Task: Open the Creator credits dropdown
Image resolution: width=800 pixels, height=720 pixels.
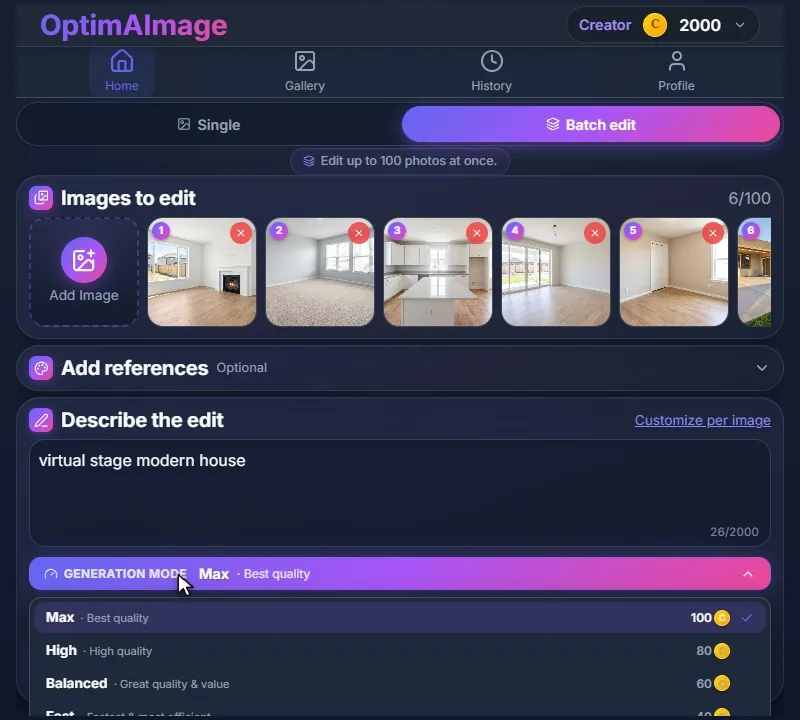Action: (662, 25)
